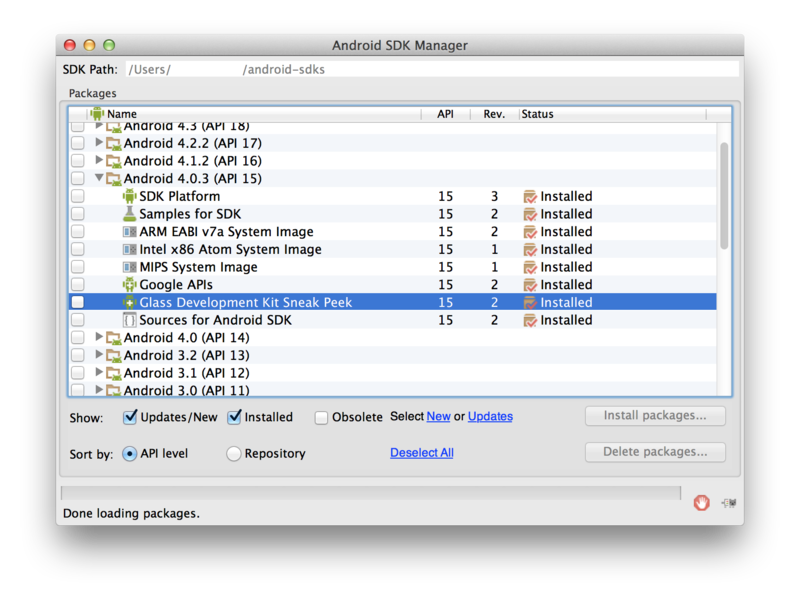This screenshot has width=800, height=603.
Task: Click the Android 4.1.2 (API 16) folder icon
Action: [114, 161]
